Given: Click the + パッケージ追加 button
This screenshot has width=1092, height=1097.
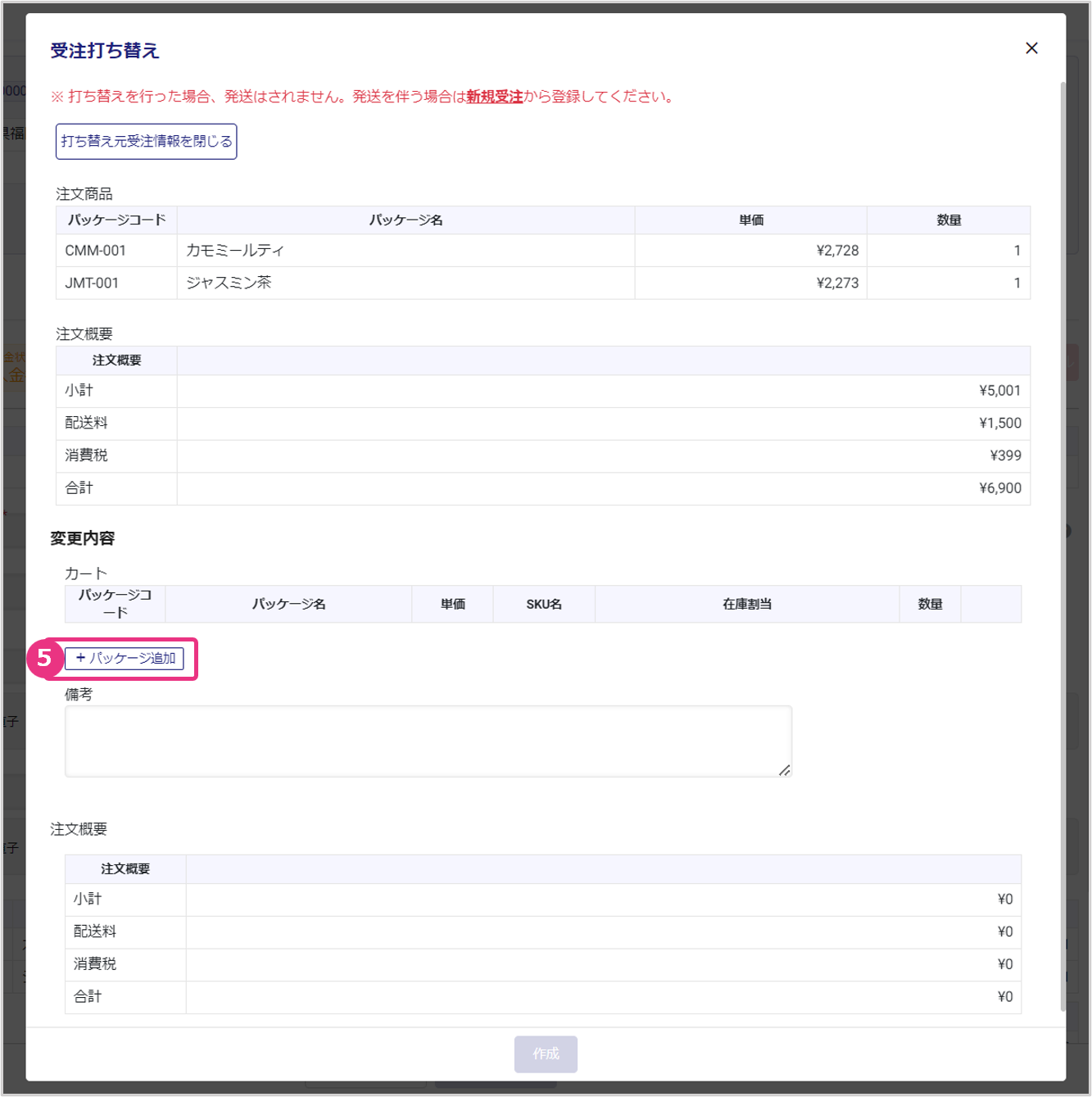Looking at the screenshot, I should click(x=125, y=659).
